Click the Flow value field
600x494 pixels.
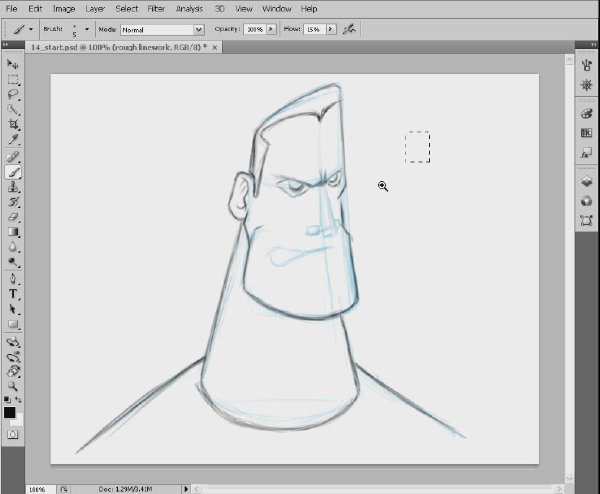[314, 29]
